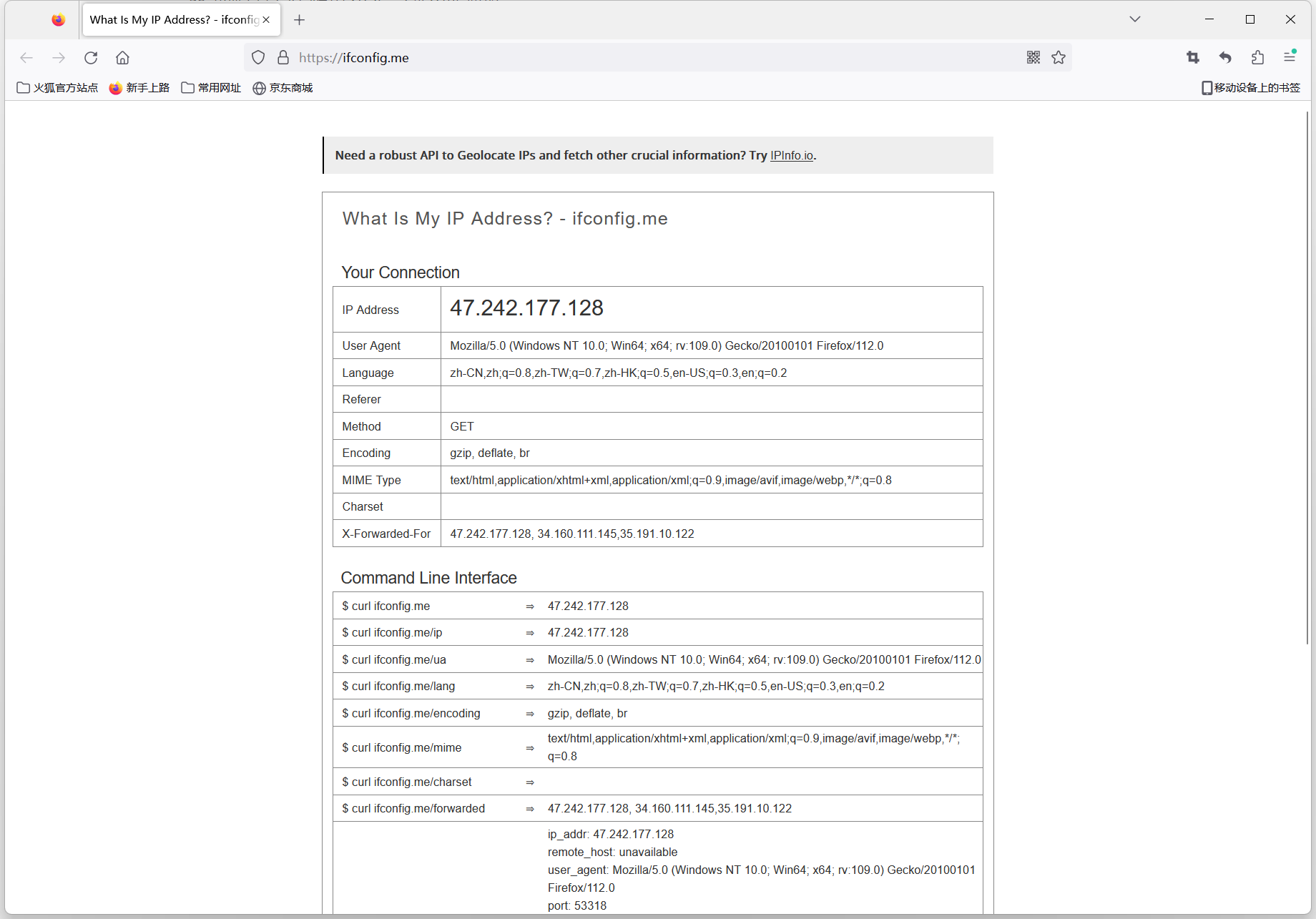
Task: Open 常用网址 bookmarks folder
Action: 211,88
